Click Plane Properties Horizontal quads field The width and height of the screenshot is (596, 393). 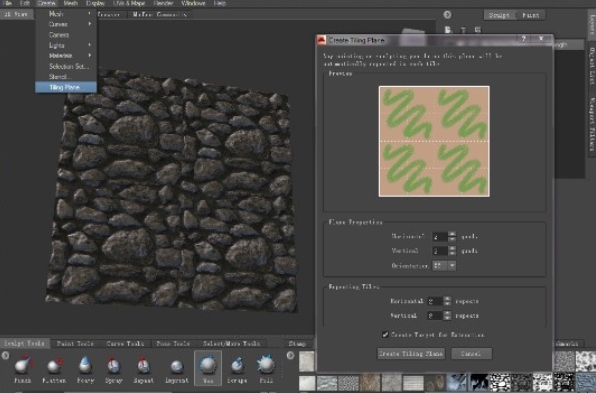440,237
